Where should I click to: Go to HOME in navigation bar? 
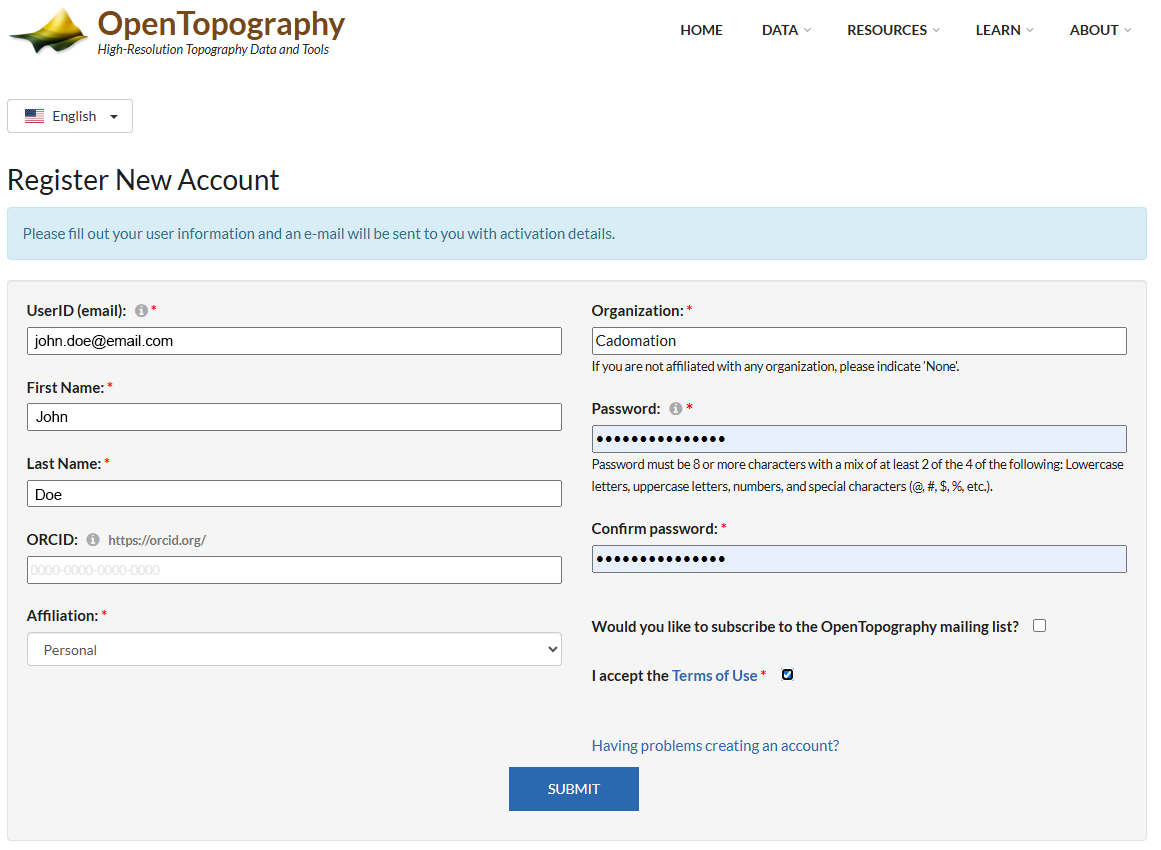click(701, 30)
